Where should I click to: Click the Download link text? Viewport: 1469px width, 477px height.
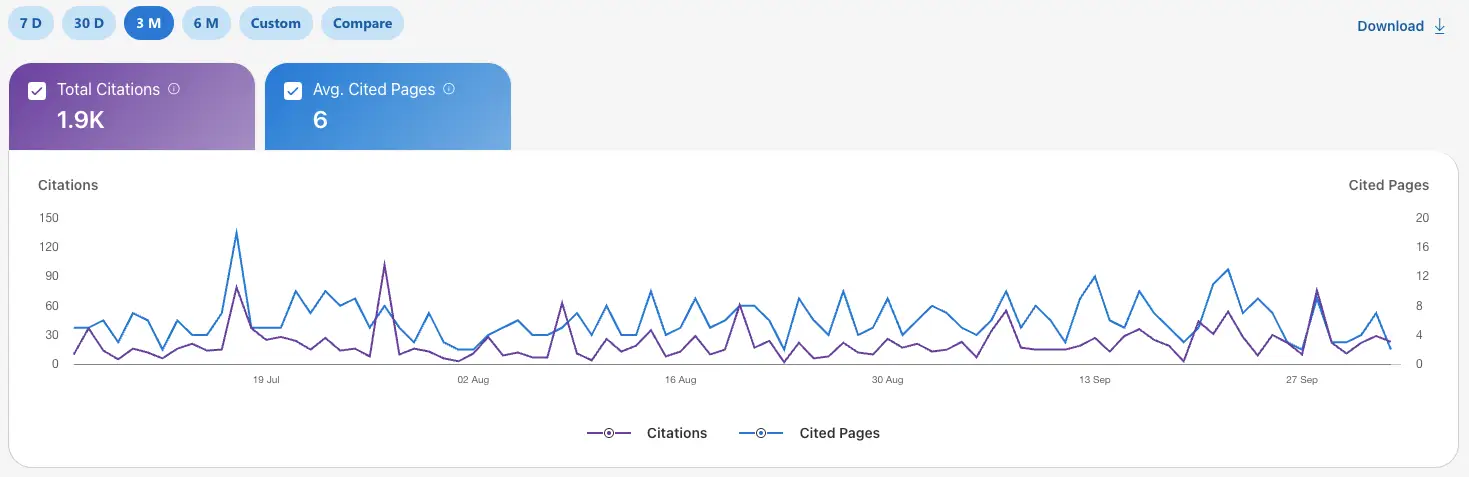coord(1390,26)
